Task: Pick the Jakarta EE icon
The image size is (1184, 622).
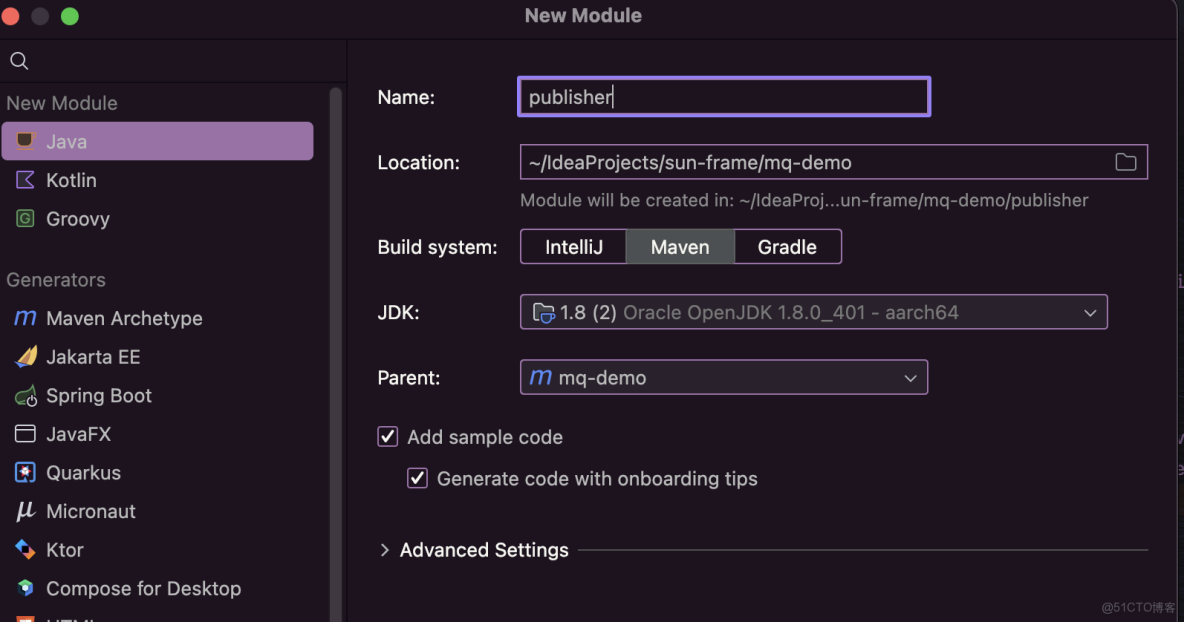Action: tap(26, 357)
